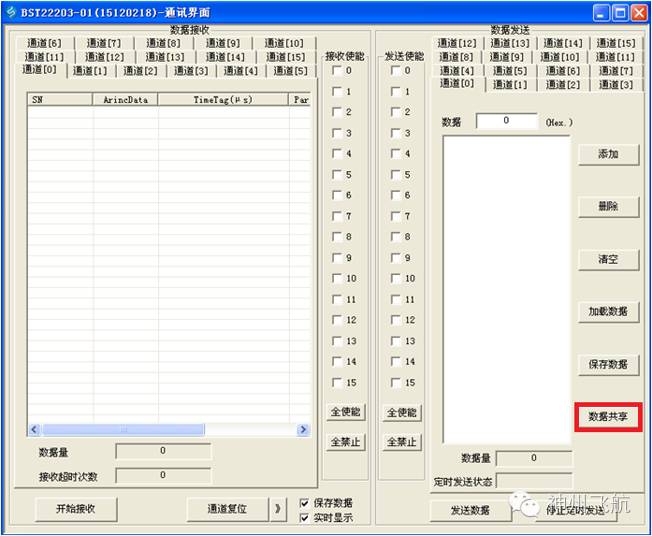Viewport: 652px width, 536px height.
Task: Enable receive channel 0 checkbox
Action: [337, 70]
